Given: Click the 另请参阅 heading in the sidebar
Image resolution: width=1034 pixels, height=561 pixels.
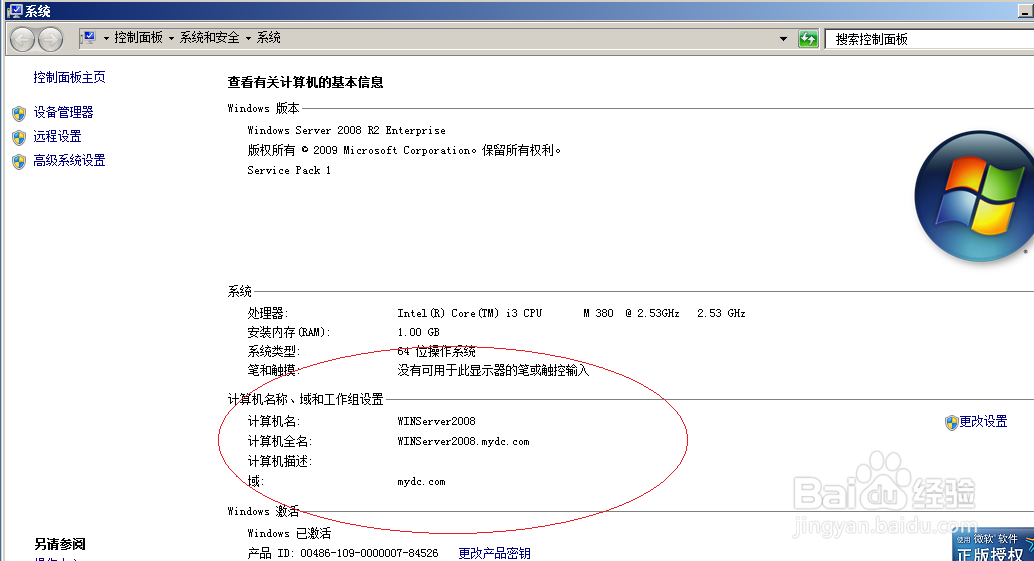Looking at the screenshot, I should pos(60,544).
